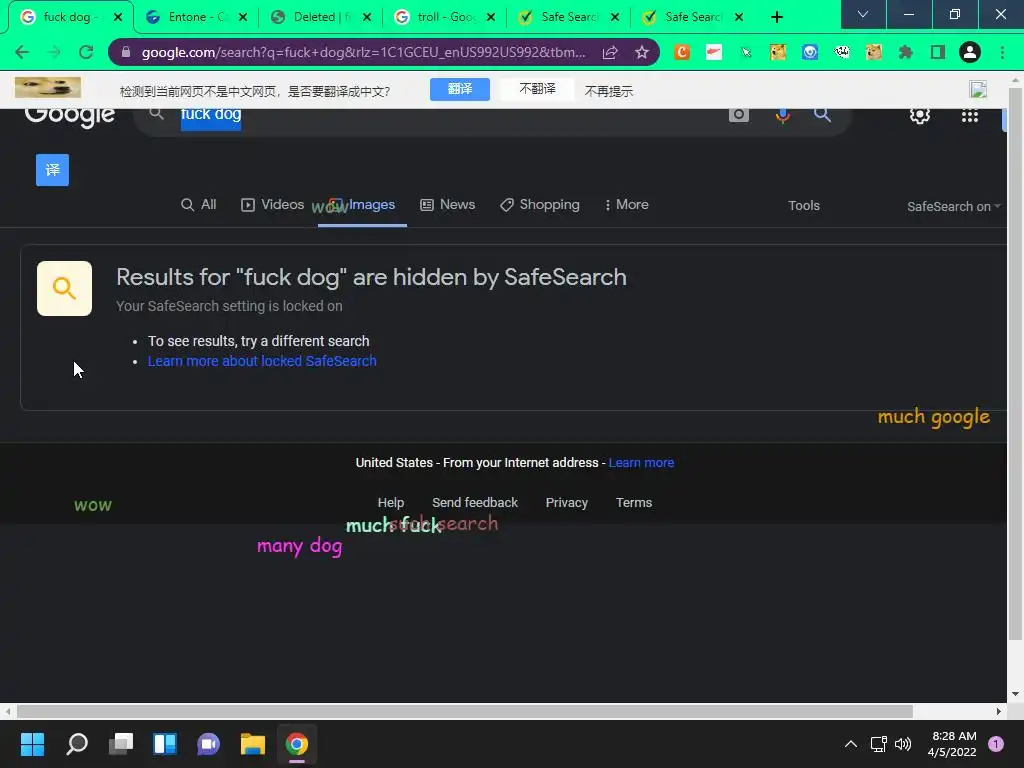Open volume control in the system tray
This screenshot has height=768, width=1024.
[x=903, y=744]
